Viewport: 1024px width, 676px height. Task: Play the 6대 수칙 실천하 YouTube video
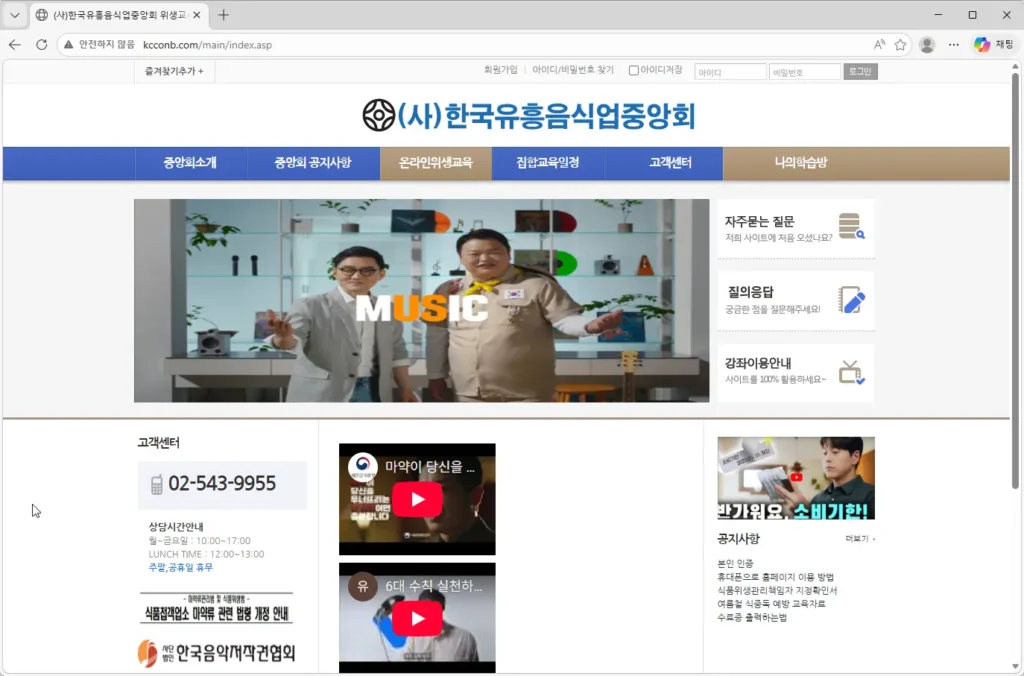[417, 618]
